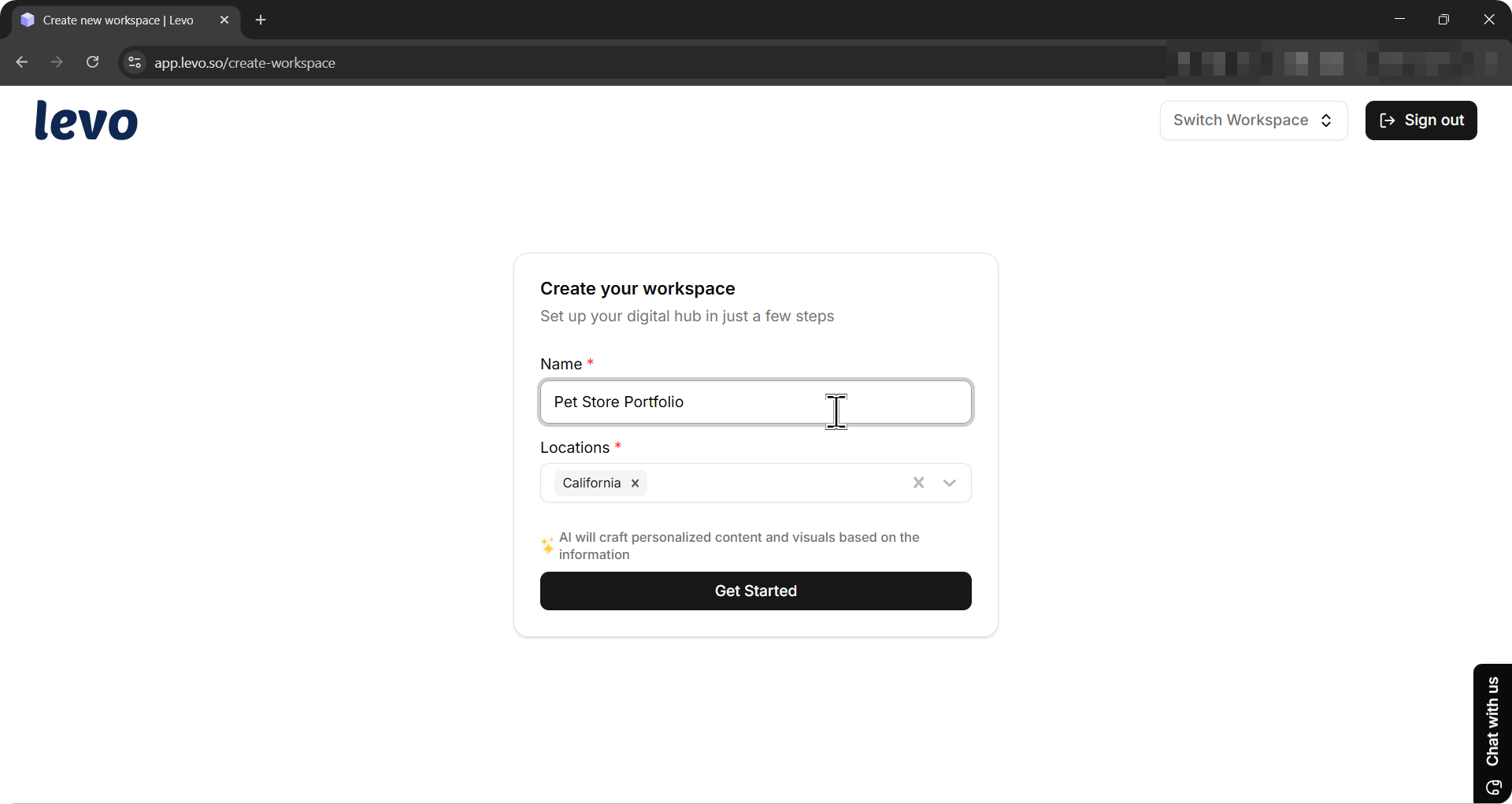Open the Chat with us widget
The height and width of the screenshot is (804, 1512).
1492,732
